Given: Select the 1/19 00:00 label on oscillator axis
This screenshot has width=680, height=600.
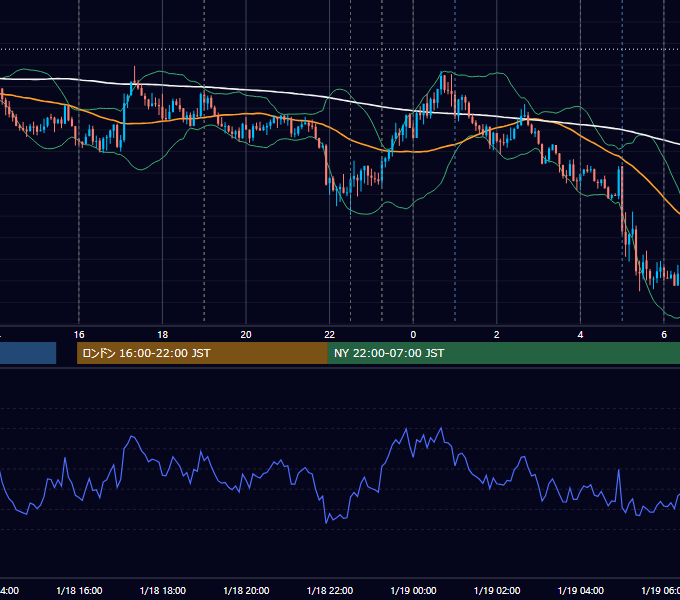Looking at the screenshot, I should [413, 590].
